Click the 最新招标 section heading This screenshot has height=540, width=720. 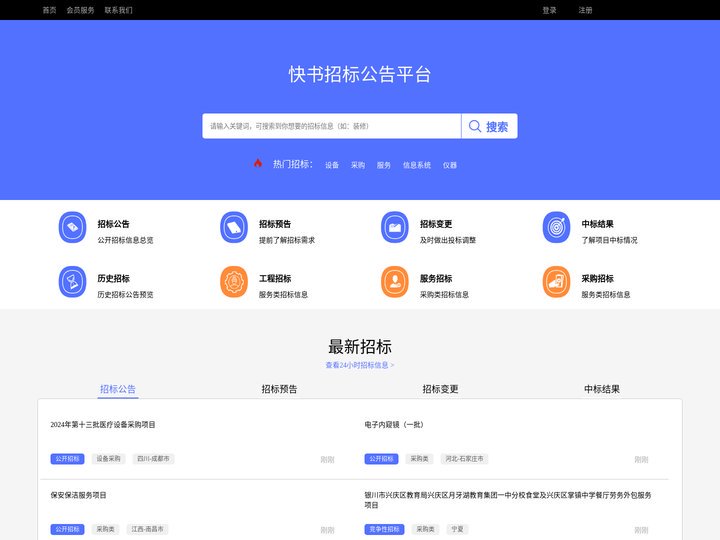360,347
